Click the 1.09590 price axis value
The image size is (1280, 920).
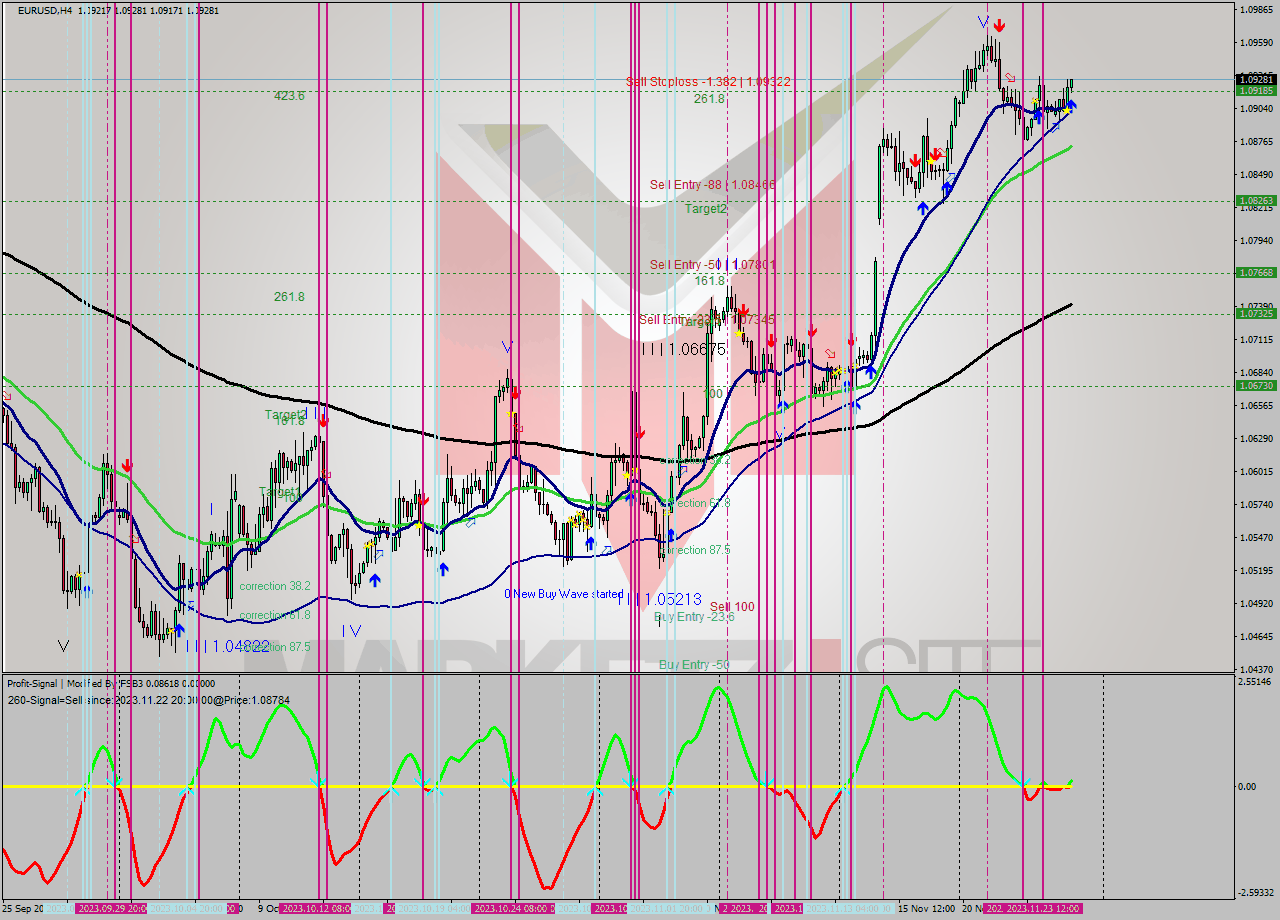(x=1256, y=43)
